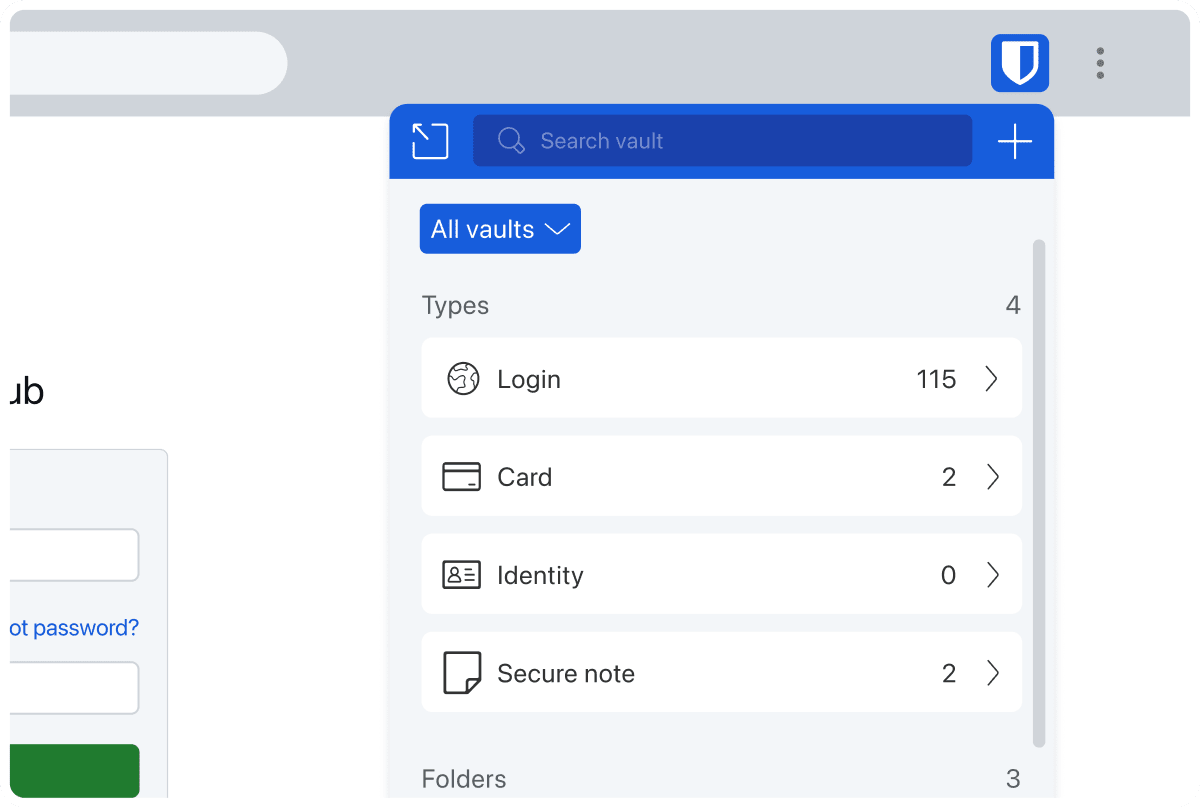
Task: Click the password field below forgot password link
Action: click(x=74, y=688)
